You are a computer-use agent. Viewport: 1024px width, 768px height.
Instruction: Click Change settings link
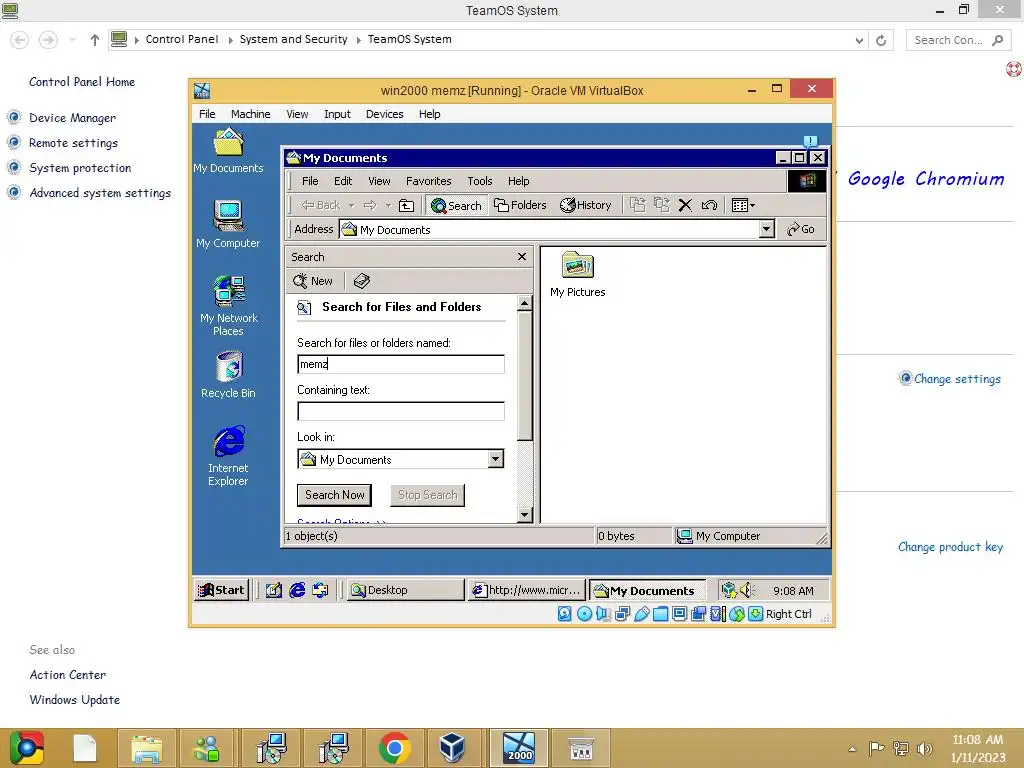coord(957,379)
